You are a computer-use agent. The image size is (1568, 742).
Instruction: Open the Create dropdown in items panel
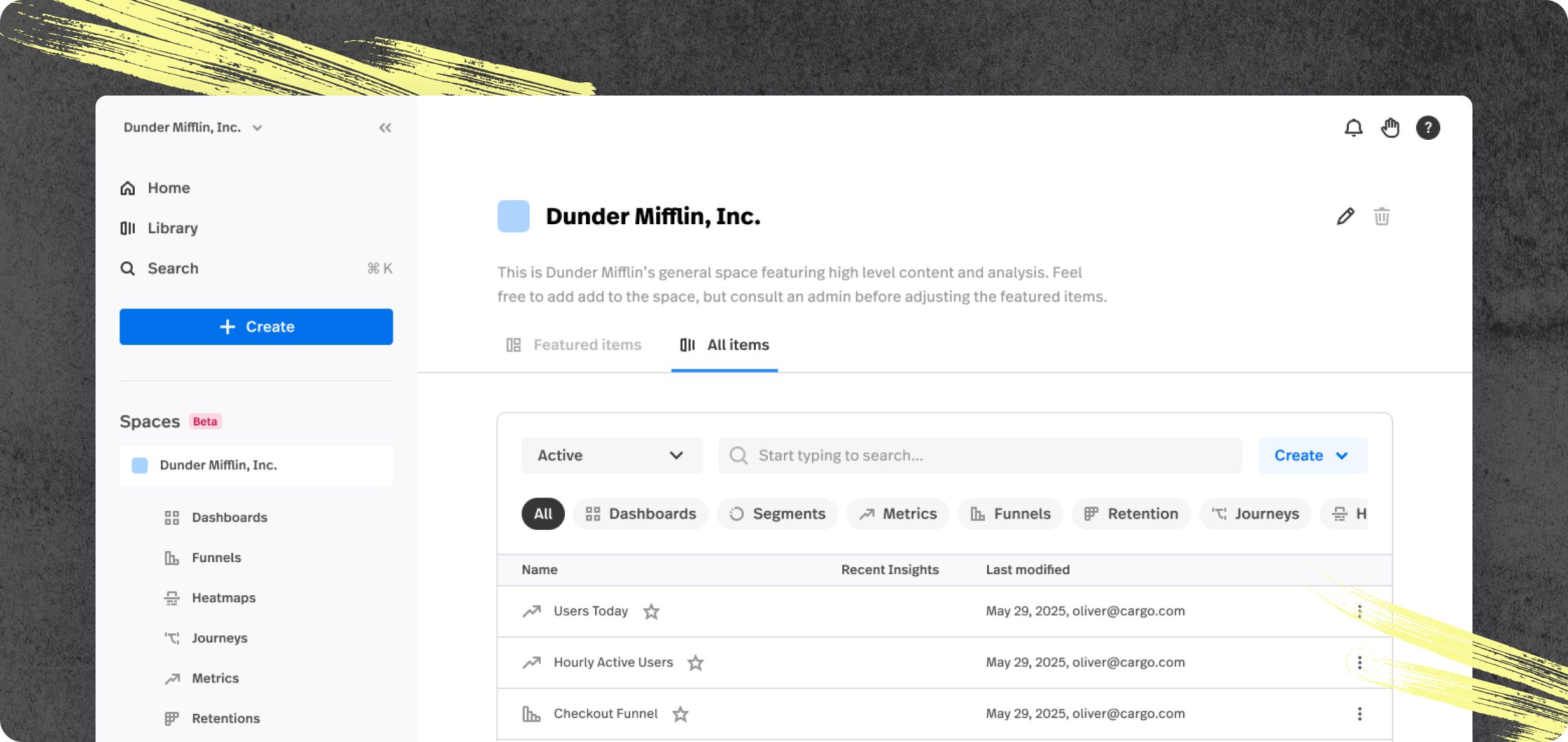coord(1312,455)
